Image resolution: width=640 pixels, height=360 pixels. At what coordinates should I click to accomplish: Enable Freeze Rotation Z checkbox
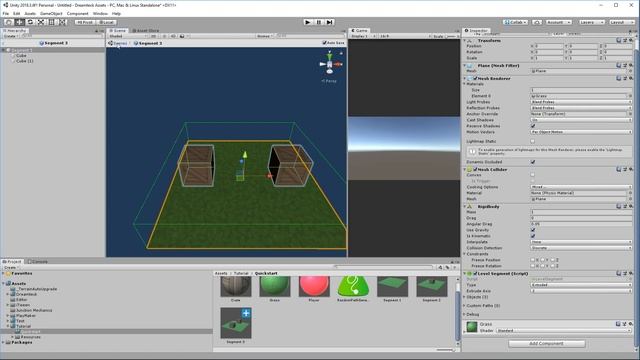(x=552, y=266)
